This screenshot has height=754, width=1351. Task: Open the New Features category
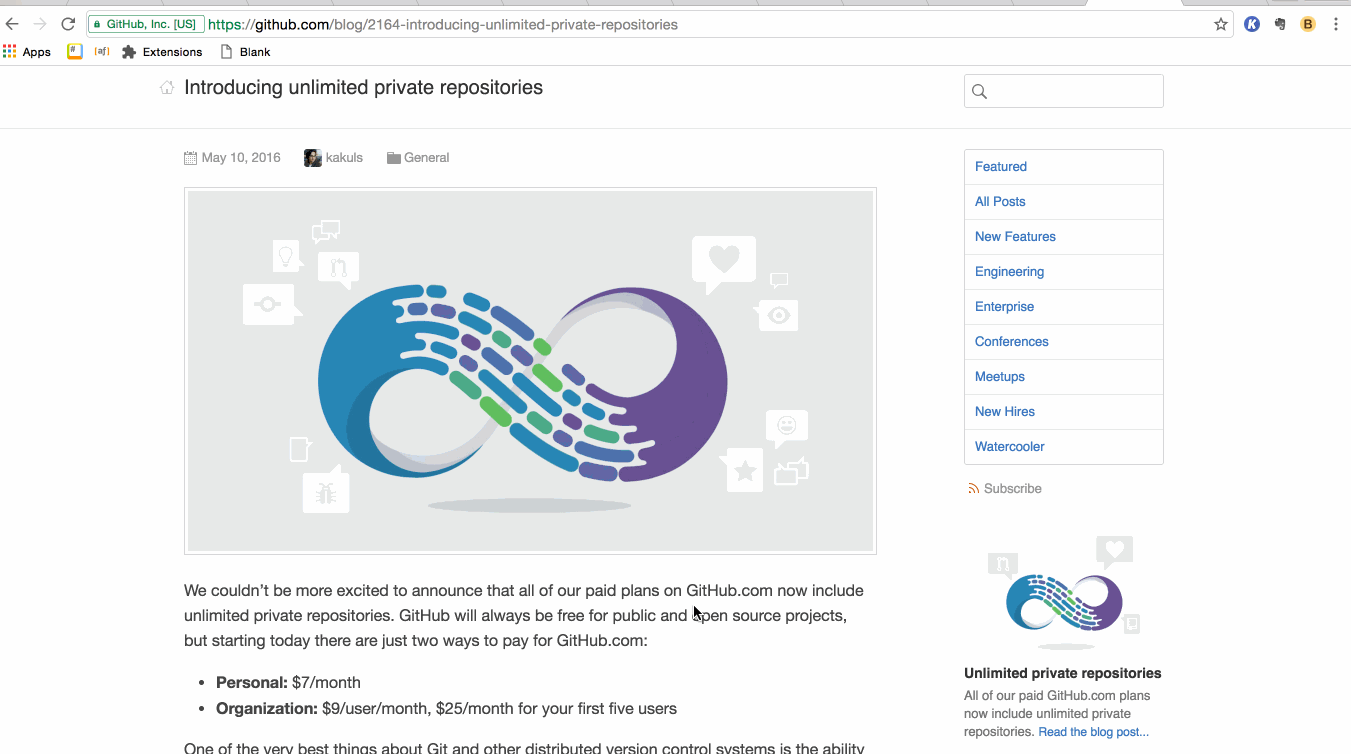pyautogui.click(x=1064, y=237)
